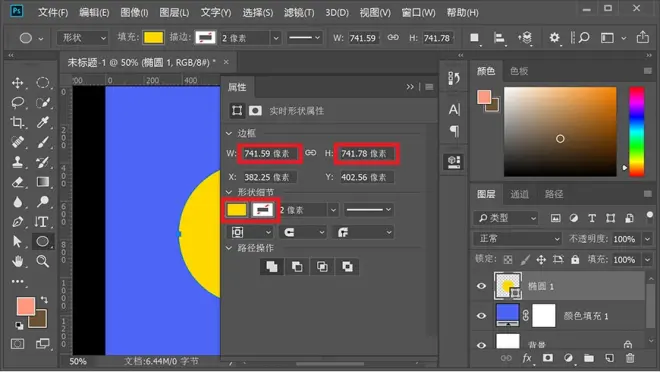Image resolution: width=660 pixels, height=372 pixels.
Task: Click Exclude Overlapping Shapes in path operations
Action: 348,266
